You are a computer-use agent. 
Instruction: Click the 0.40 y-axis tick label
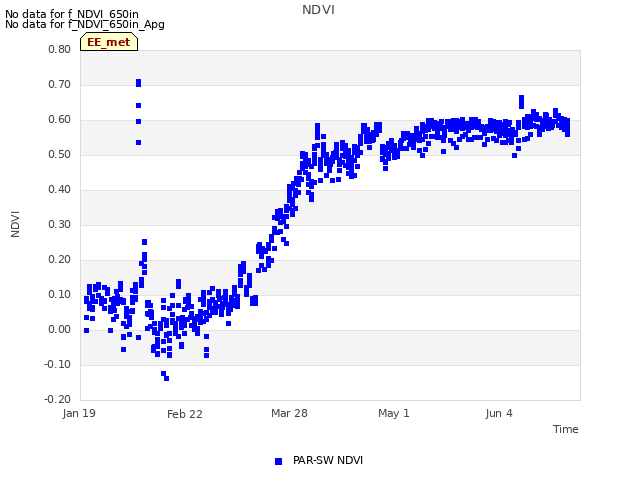60,189
